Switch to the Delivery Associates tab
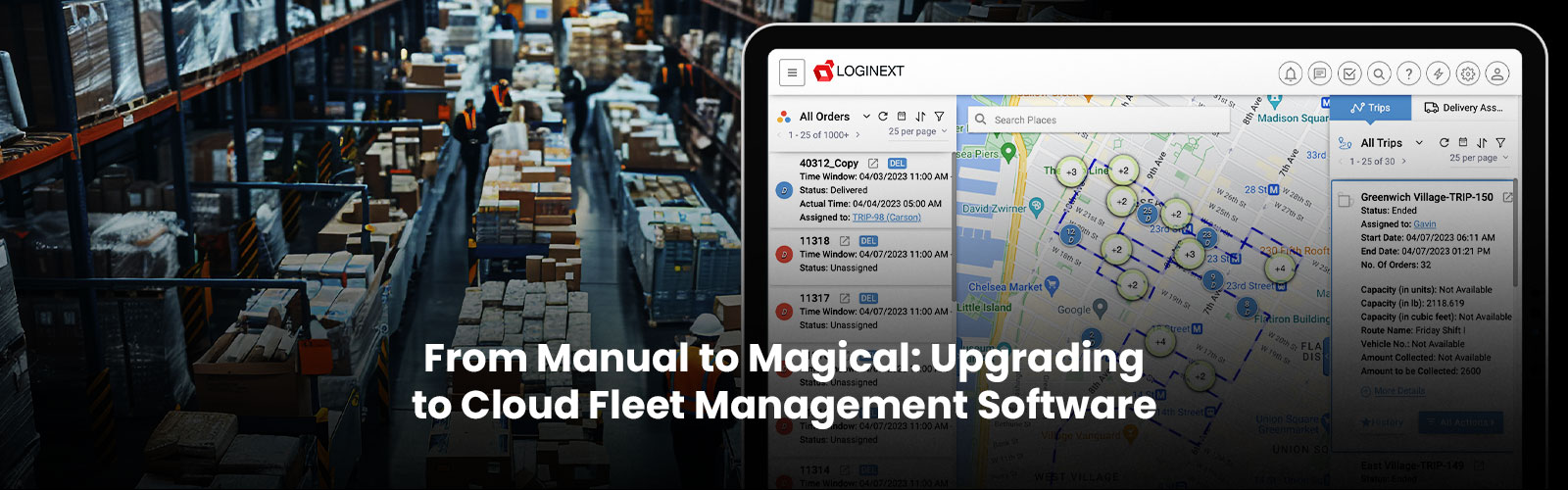The height and width of the screenshot is (490, 1568). tap(1463, 108)
